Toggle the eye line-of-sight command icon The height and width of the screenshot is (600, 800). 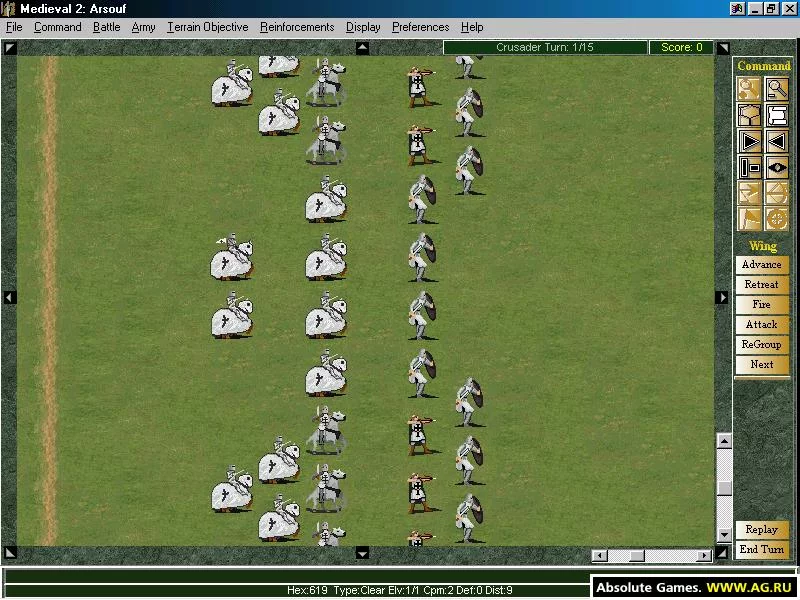[777, 167]
